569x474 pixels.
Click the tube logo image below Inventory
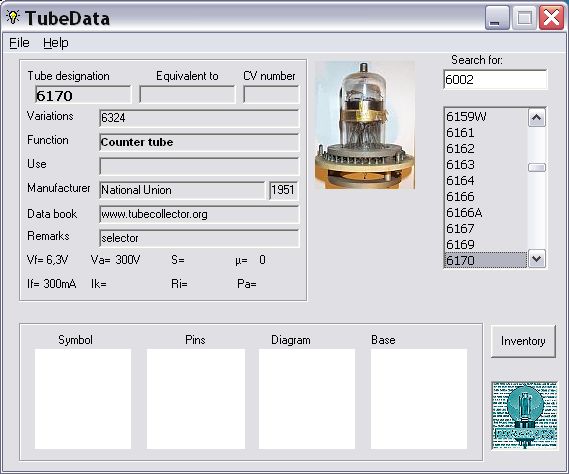(524, 415)
